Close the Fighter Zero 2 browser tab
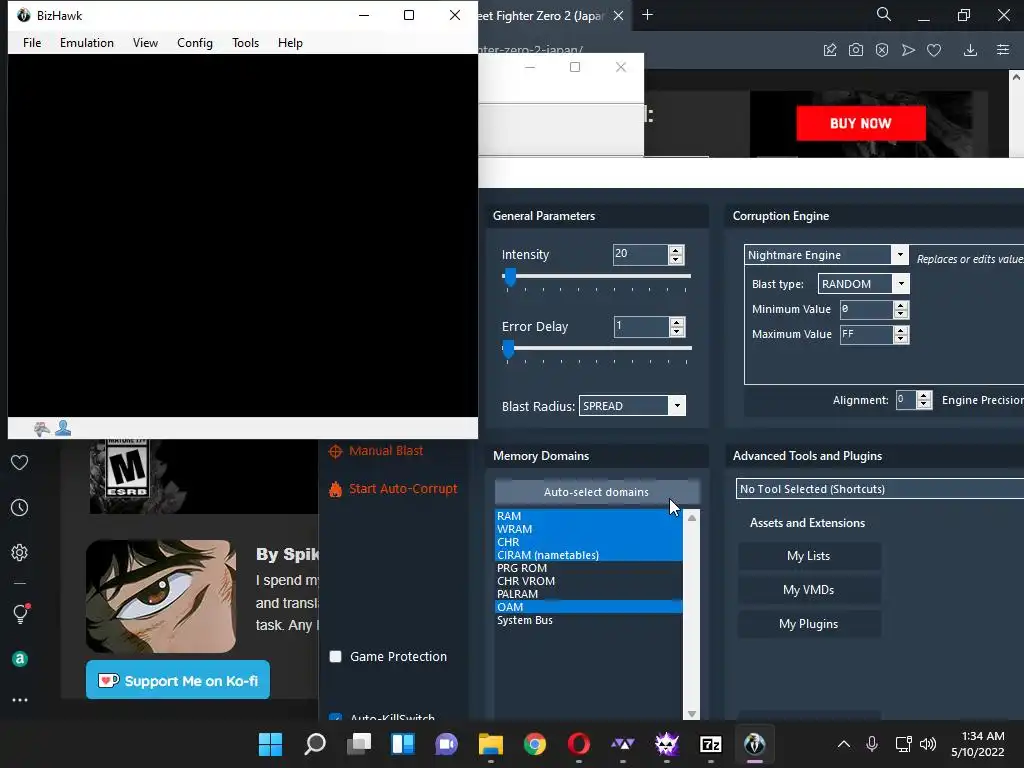 [618, 16]
